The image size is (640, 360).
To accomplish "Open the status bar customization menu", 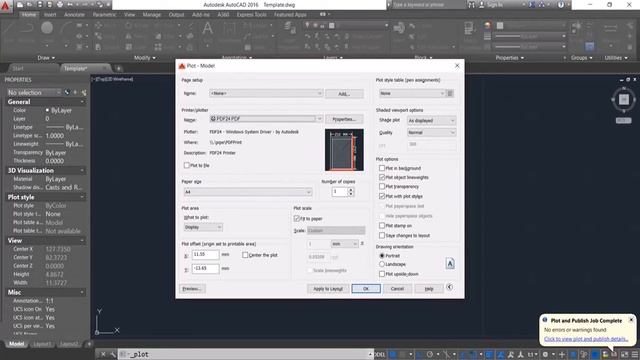I will [635, 354].
